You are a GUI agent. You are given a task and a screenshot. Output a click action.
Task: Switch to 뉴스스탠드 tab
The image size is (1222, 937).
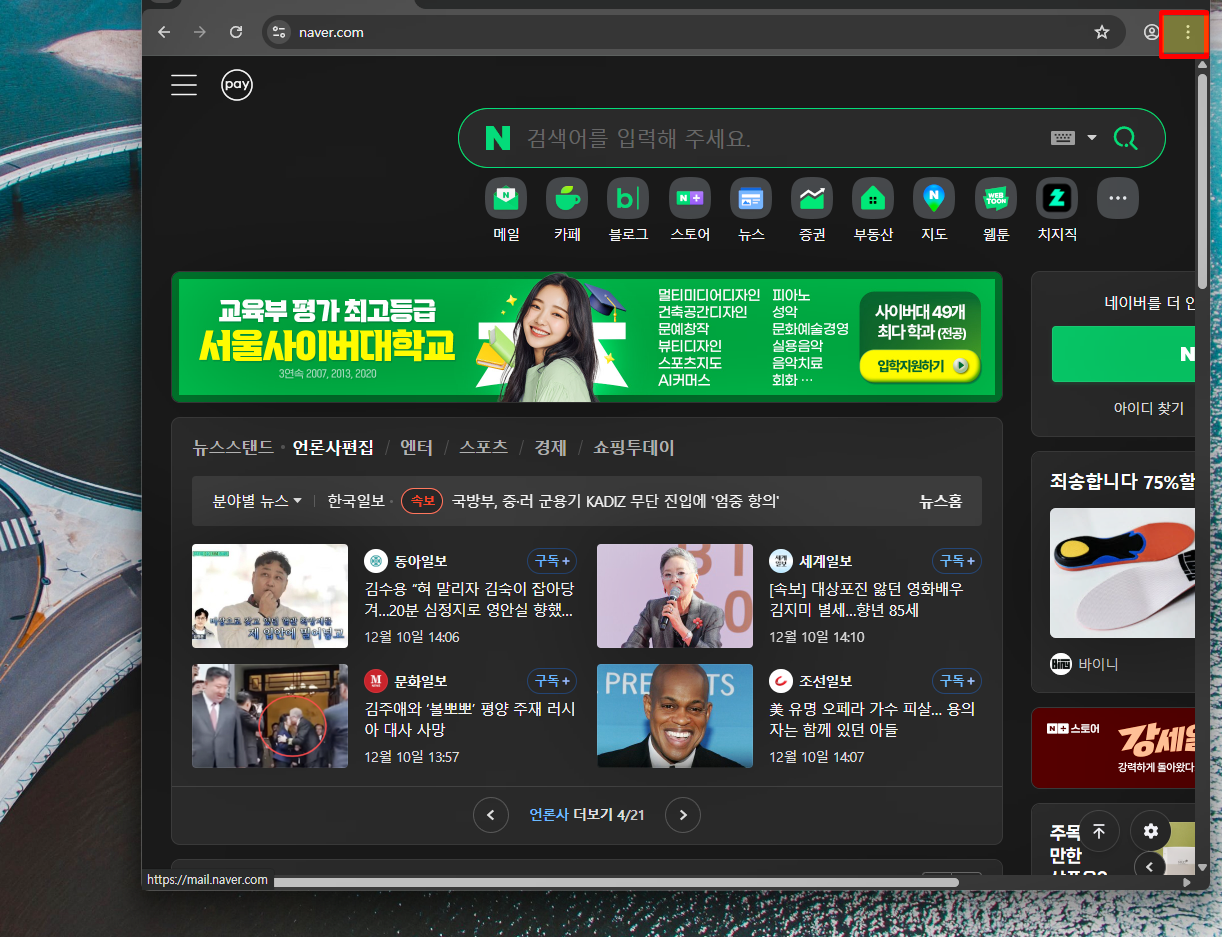click(x=233, y=447)
